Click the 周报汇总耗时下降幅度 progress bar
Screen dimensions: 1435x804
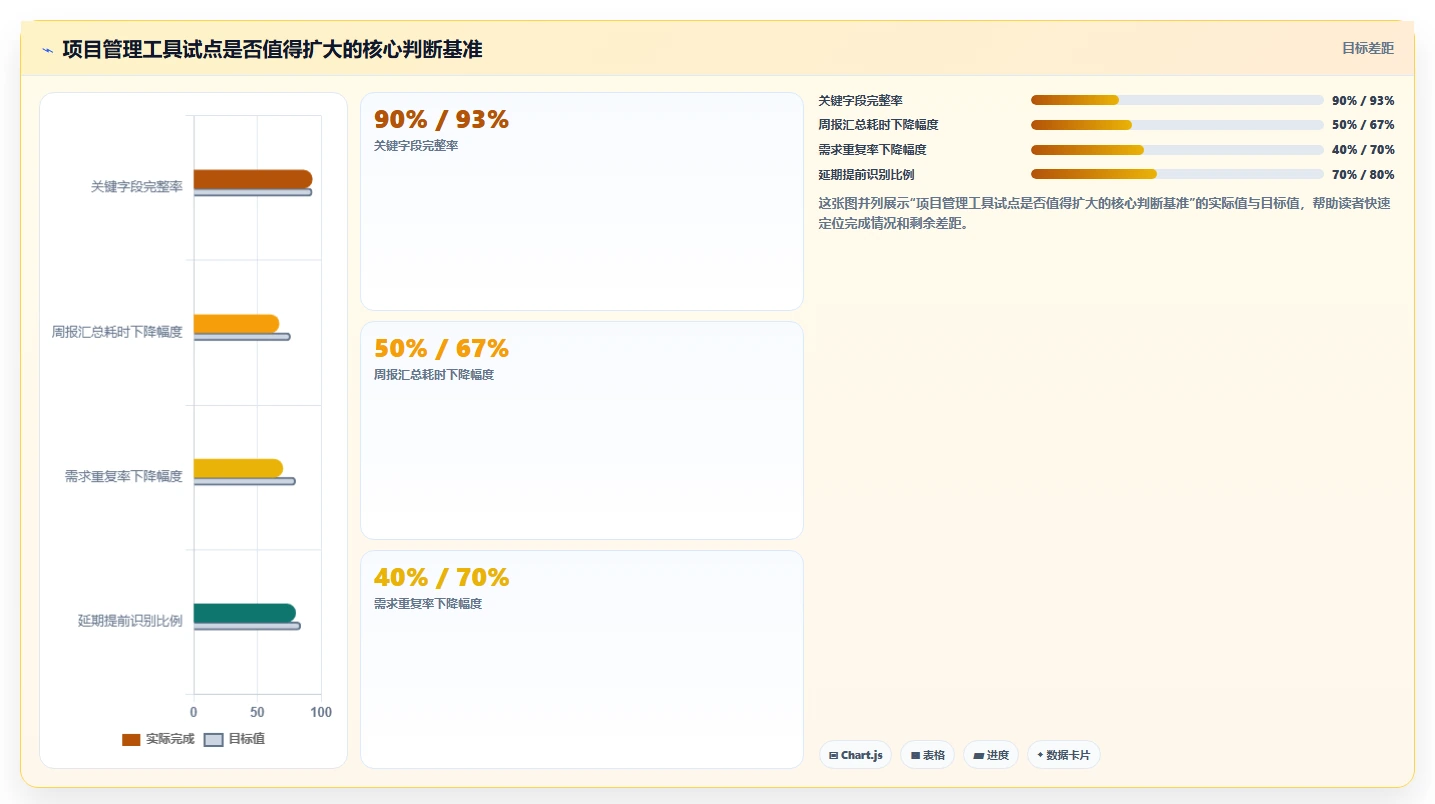(x=1177, y=125)
